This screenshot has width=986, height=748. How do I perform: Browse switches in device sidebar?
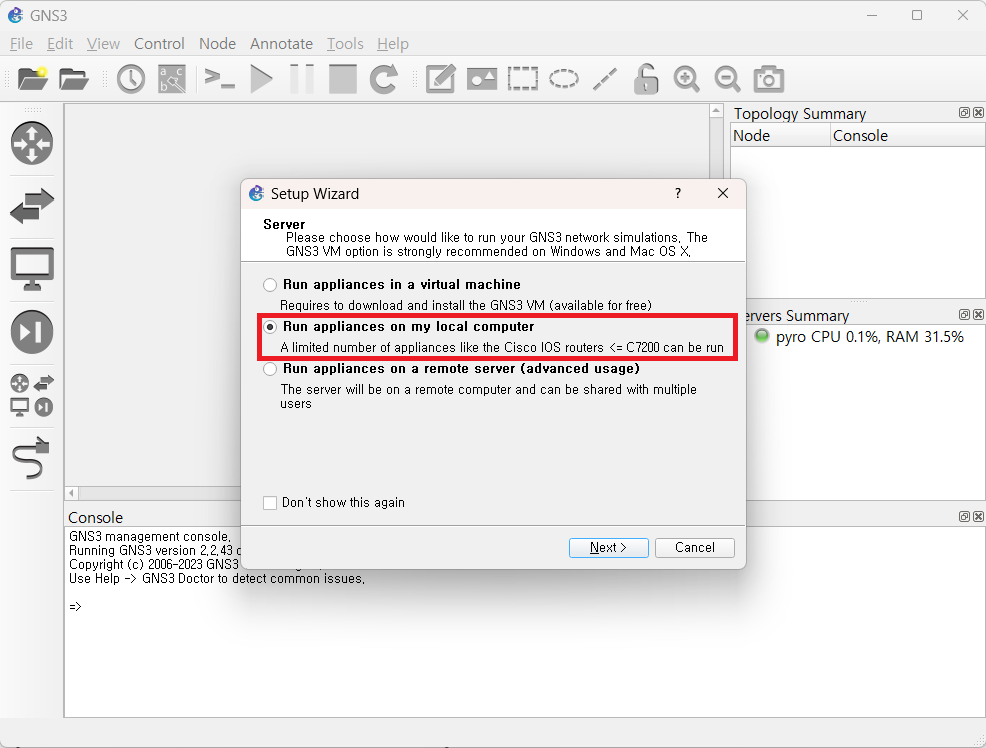coord(32,206)
